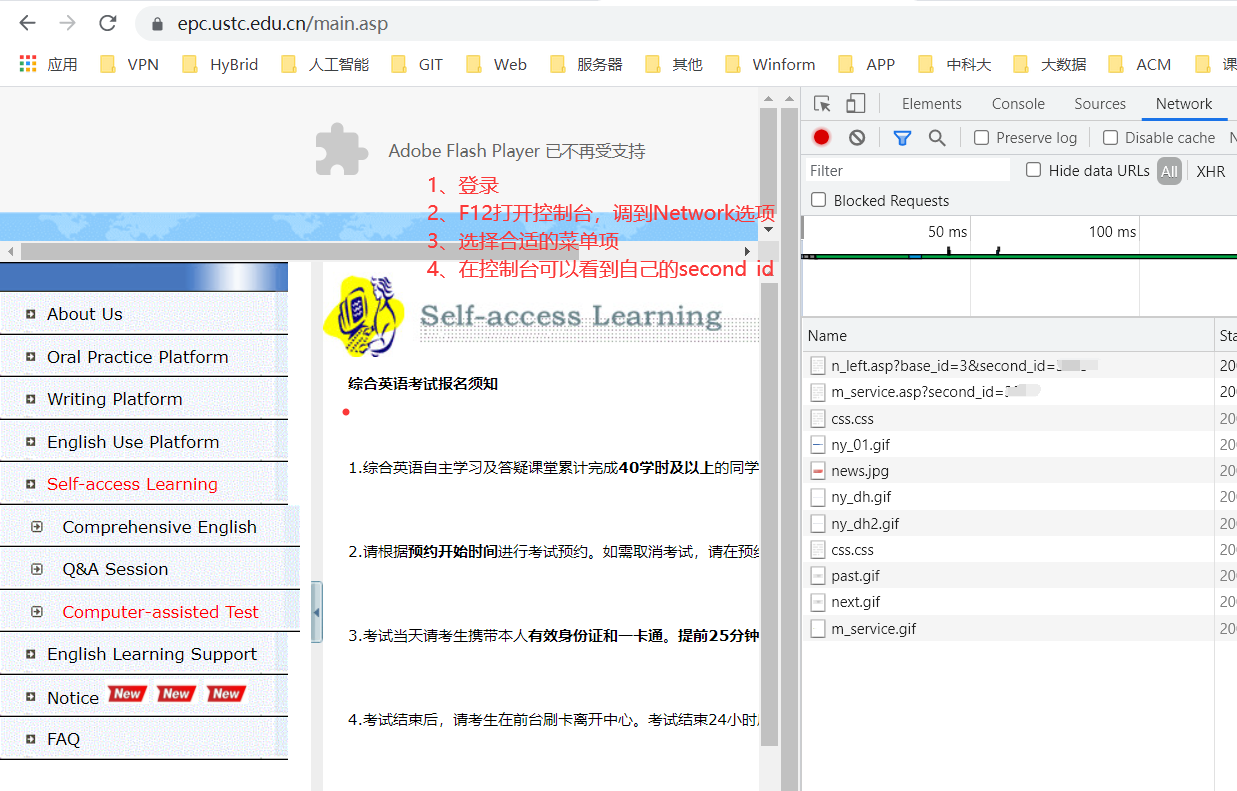The height and width of the screenshot is (791, 1237).
Task: Select the inspect element tool in DevTools
Action: (822, 103)
